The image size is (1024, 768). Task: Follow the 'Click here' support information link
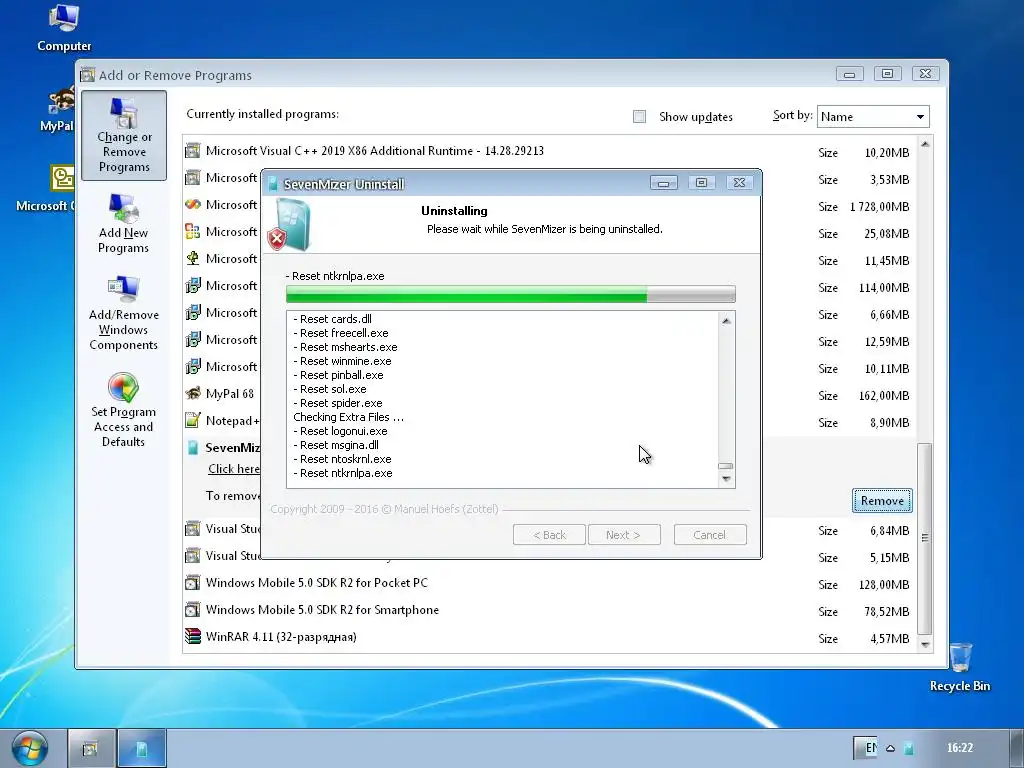coord(234,469)
